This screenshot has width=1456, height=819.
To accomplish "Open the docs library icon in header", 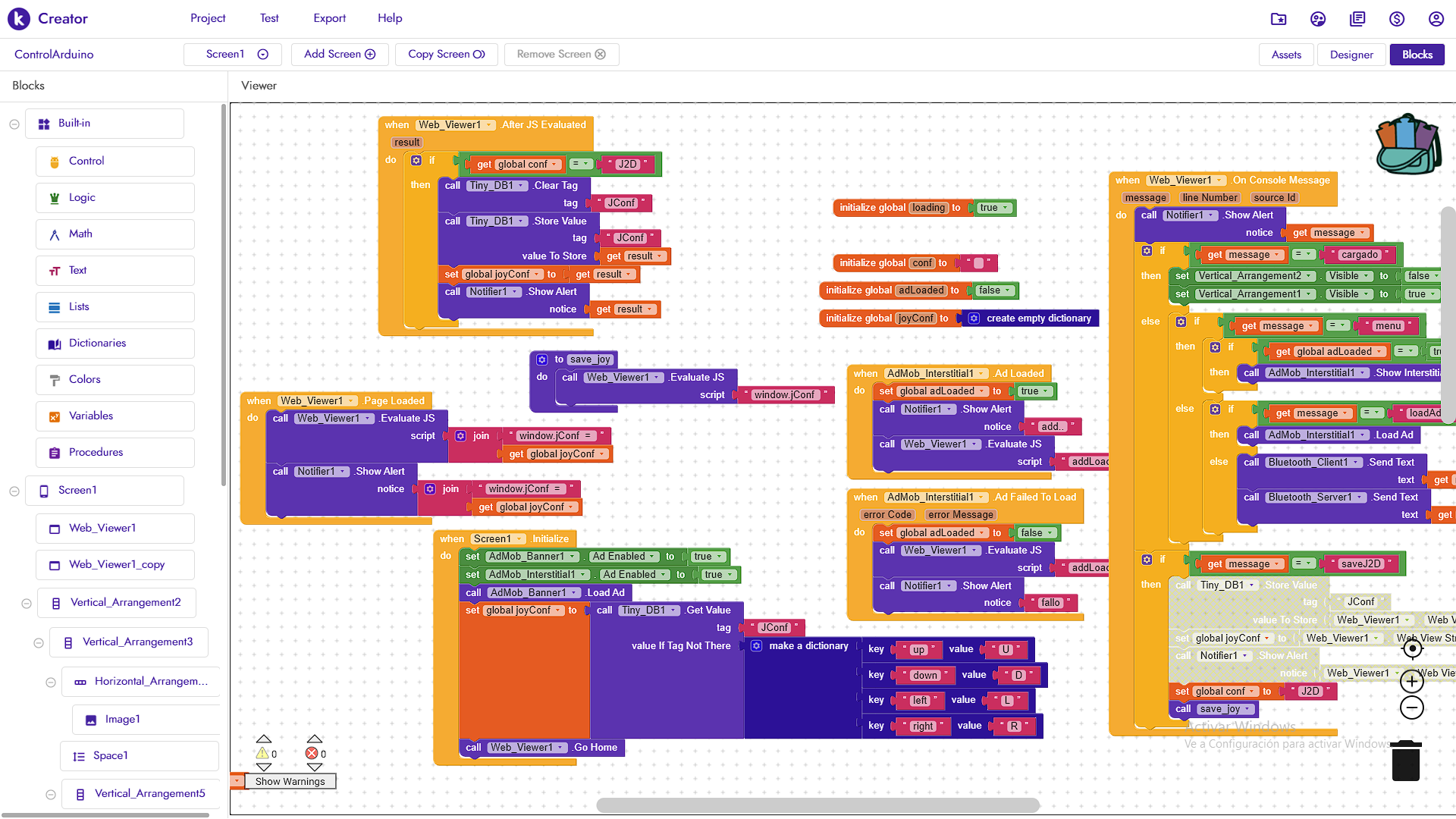I will 1357,19.
